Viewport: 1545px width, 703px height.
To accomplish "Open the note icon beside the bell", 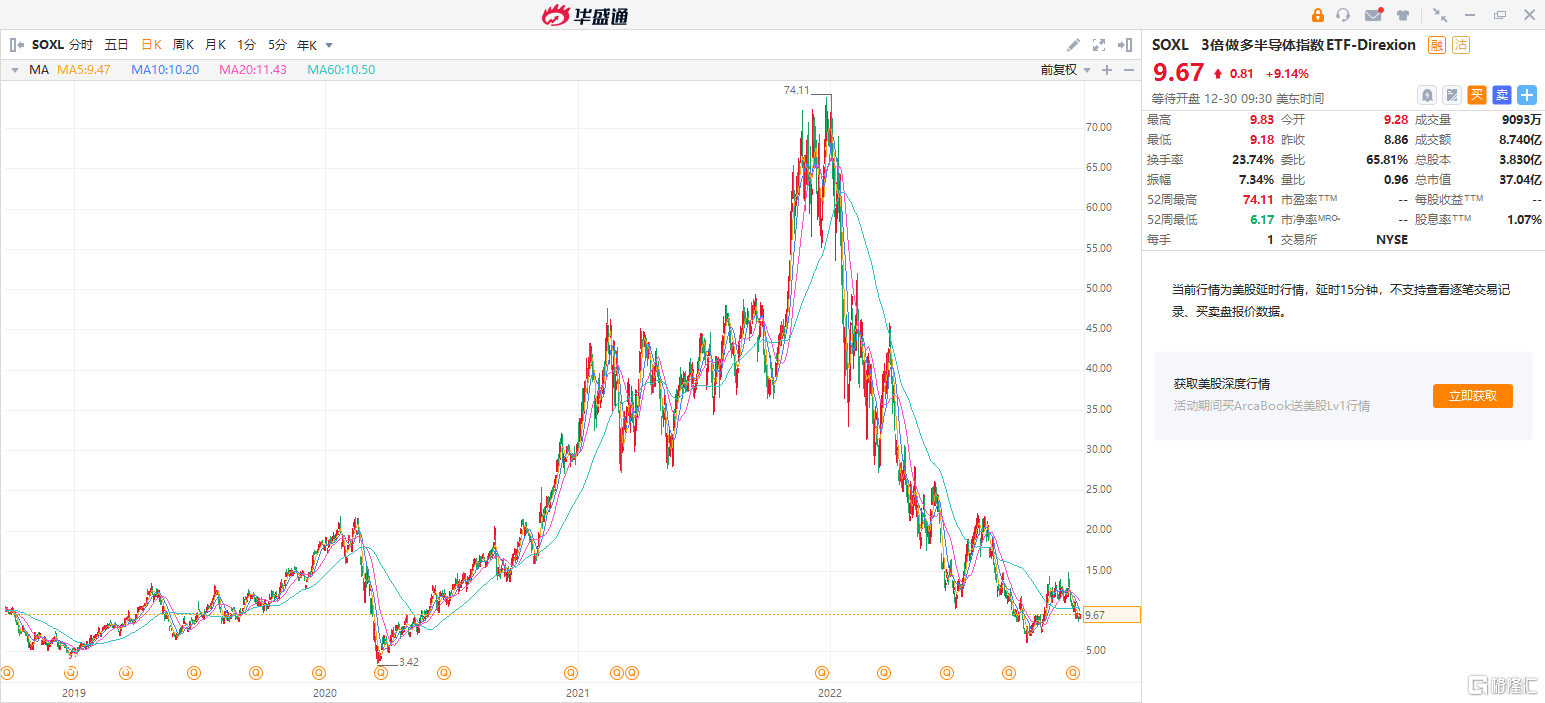I will point(1452,95).
